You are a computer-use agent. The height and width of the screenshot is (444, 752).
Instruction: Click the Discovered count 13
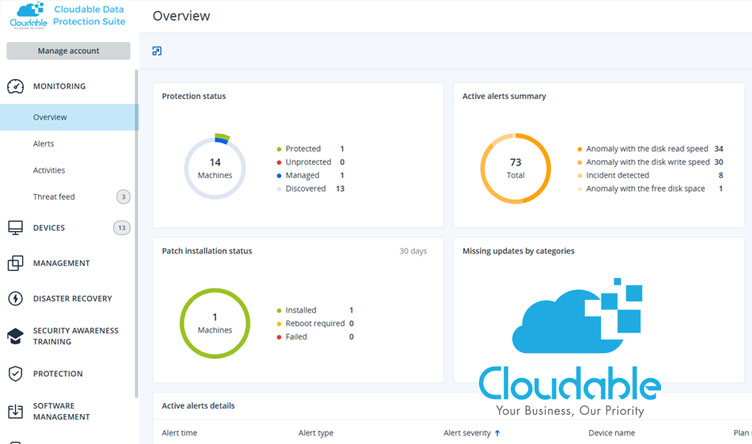click(340, 189)
